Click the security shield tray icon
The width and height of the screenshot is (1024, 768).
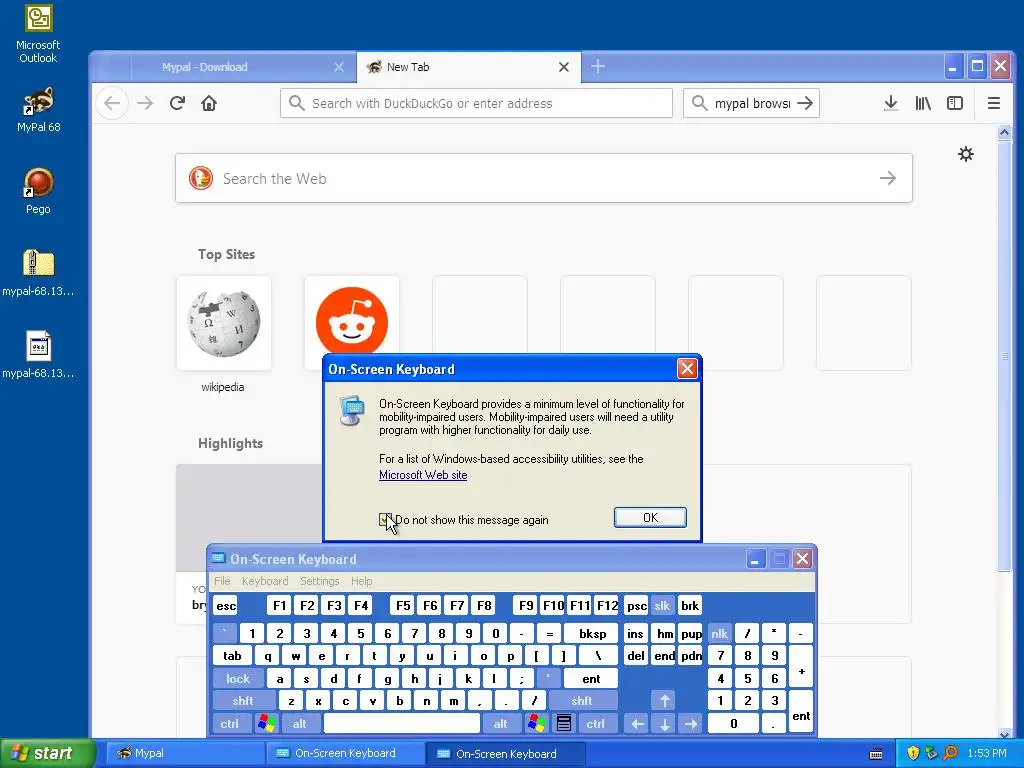coord(913,753)
